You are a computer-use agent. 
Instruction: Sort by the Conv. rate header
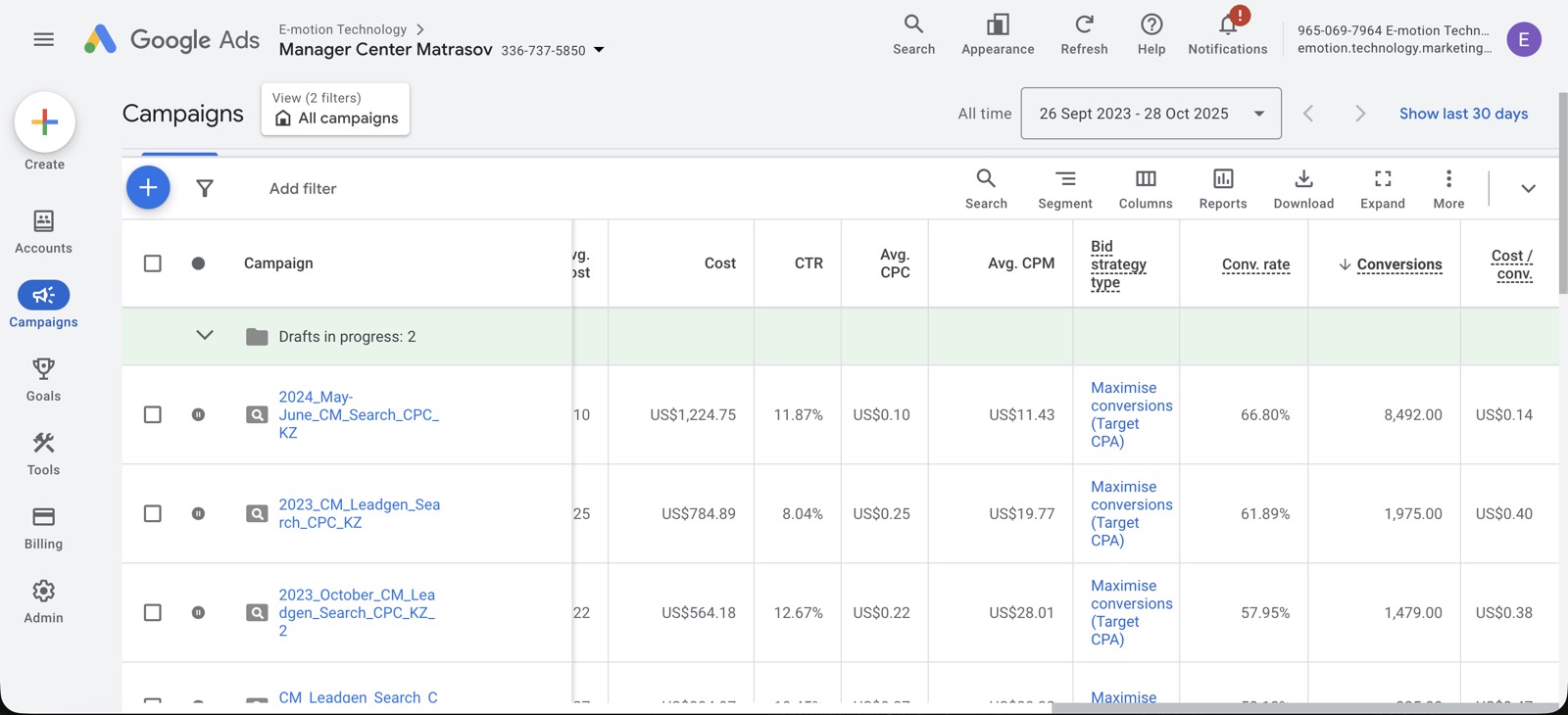click(1255, 264)
